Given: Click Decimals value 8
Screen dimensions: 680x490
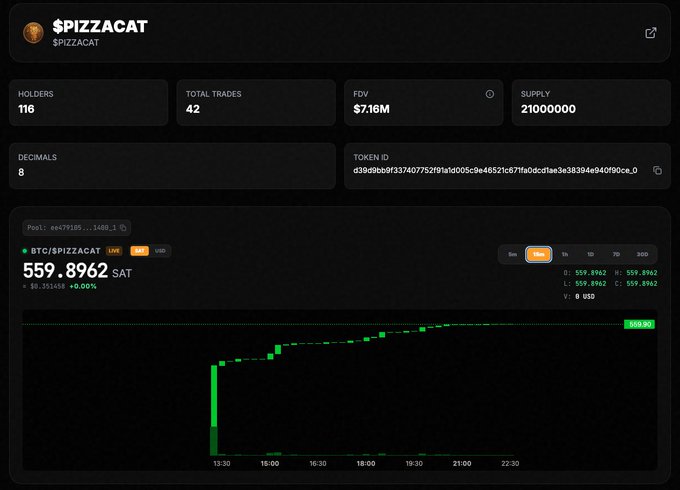Looking at the screenshot, I should point(21,173).
